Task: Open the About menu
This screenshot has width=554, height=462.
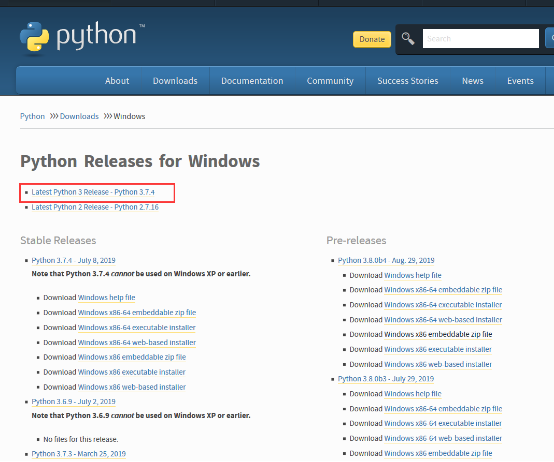Action: pos(117,81)
